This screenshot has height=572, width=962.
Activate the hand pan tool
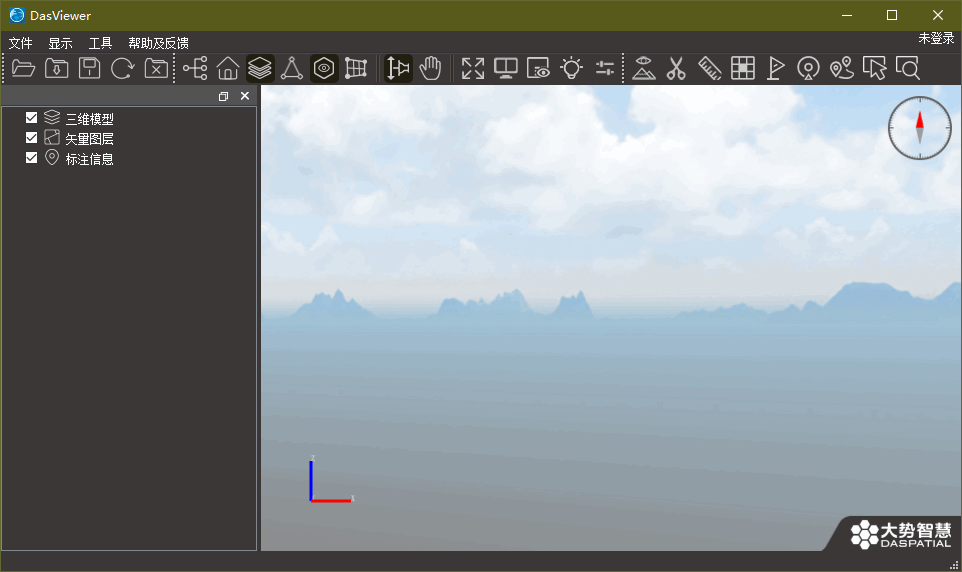pos(430,68)
